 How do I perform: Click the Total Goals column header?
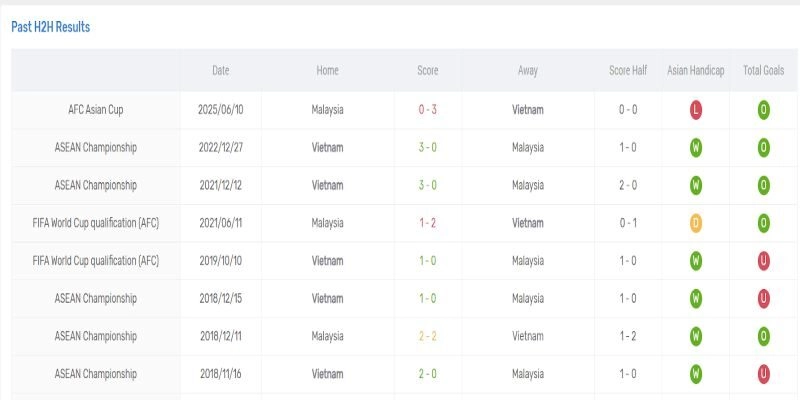764,71
